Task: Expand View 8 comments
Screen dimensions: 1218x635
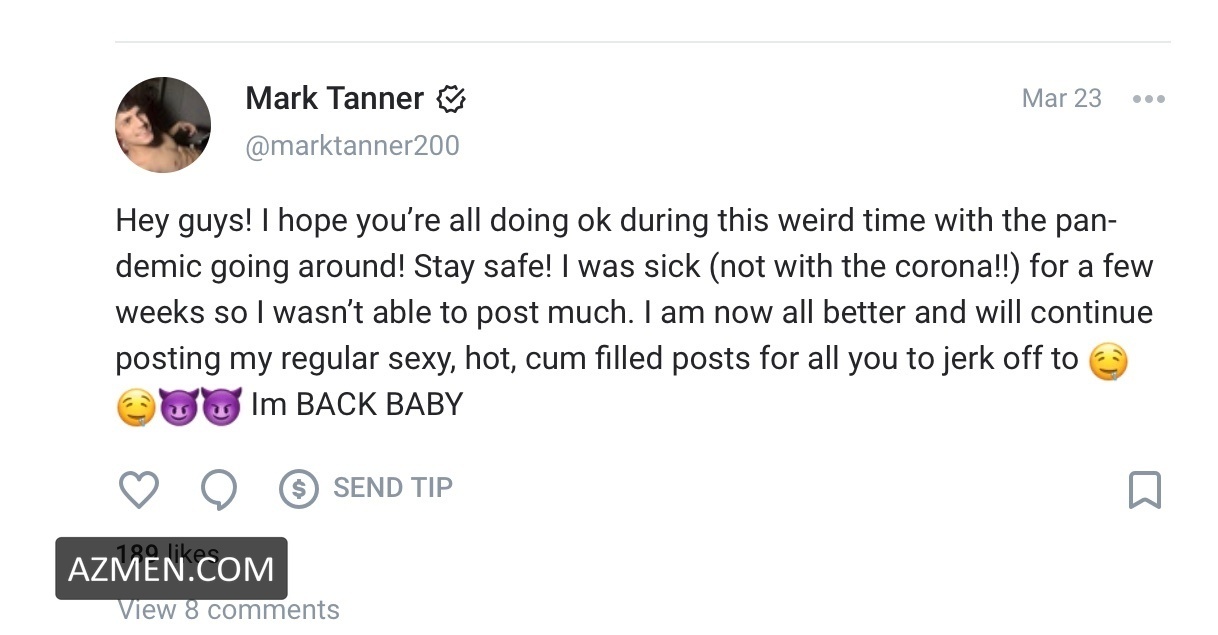Action: click(229, 609)
